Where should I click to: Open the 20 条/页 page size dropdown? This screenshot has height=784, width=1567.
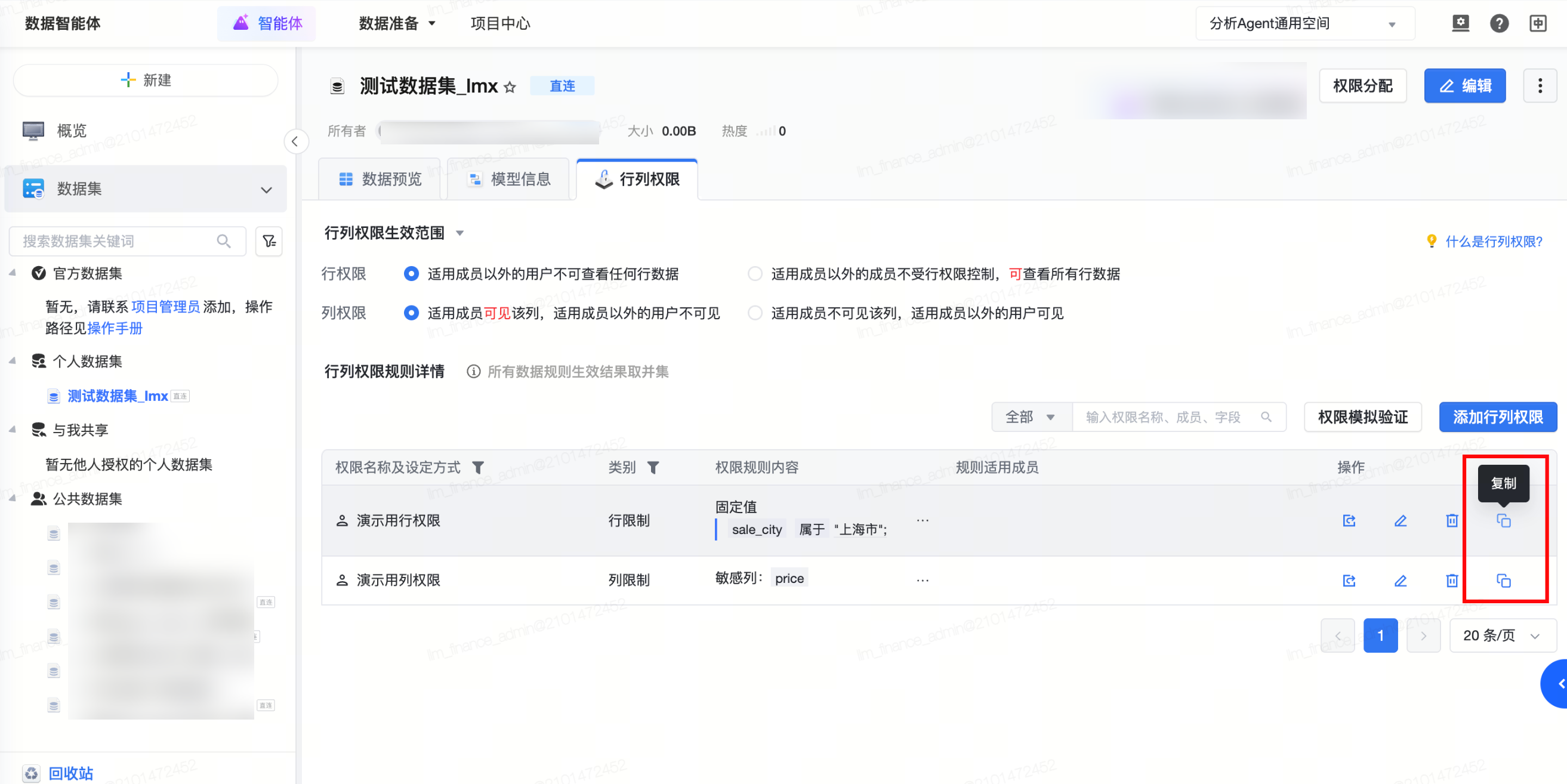(x=1501, y=635)
